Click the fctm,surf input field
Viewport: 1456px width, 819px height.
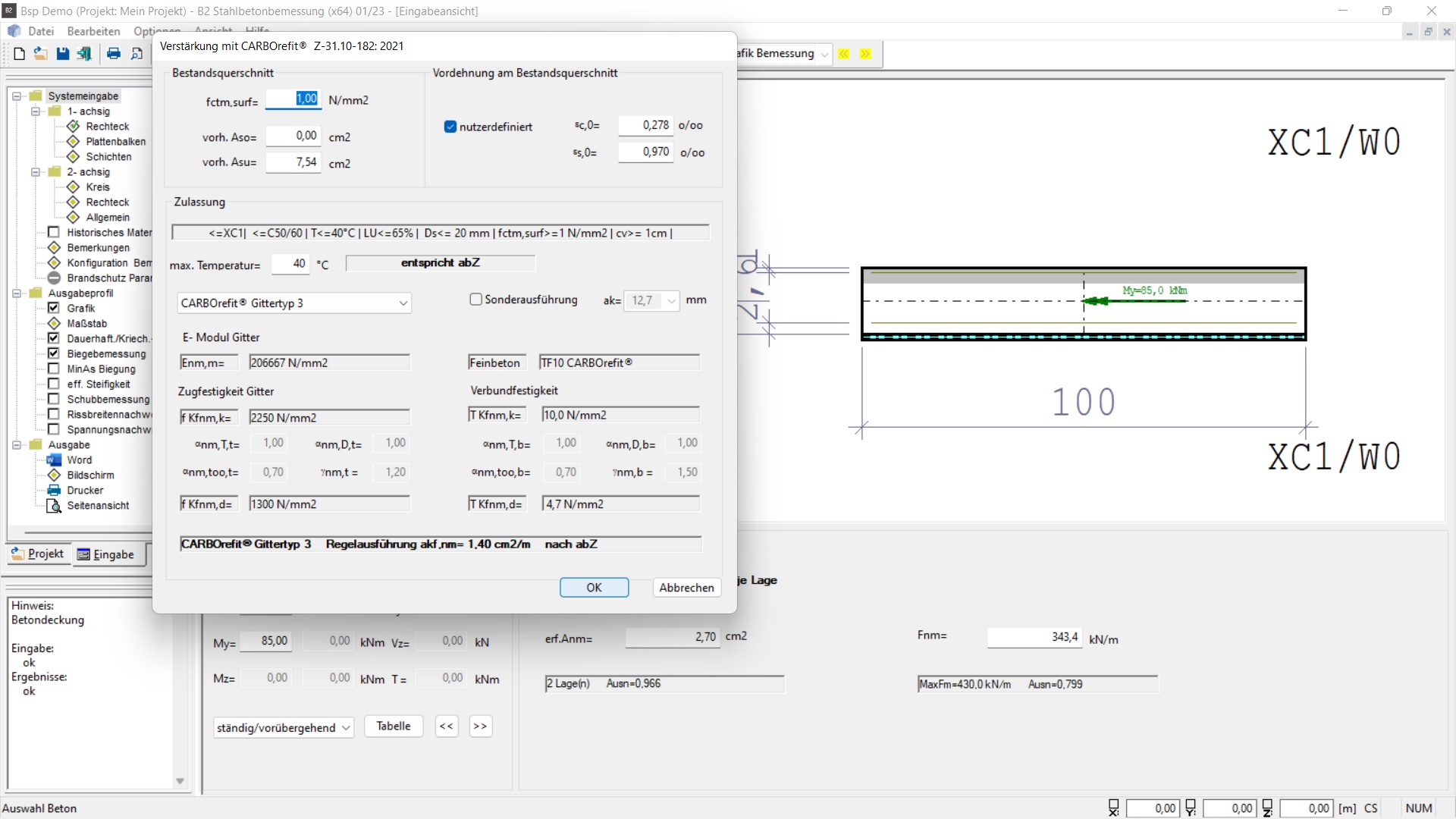293,99
